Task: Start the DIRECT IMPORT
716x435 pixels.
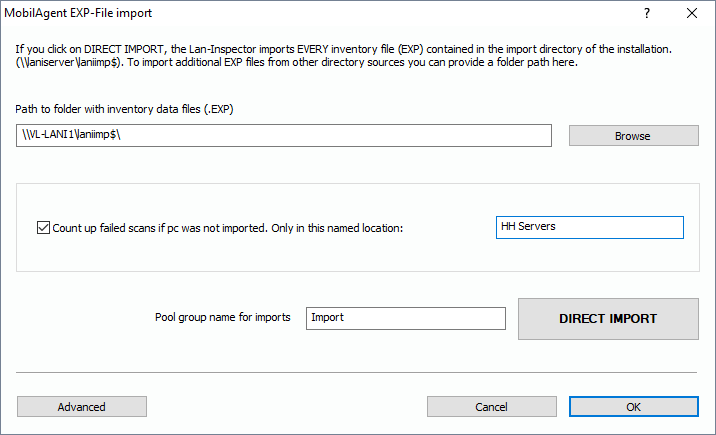Action: click(608, 319)
